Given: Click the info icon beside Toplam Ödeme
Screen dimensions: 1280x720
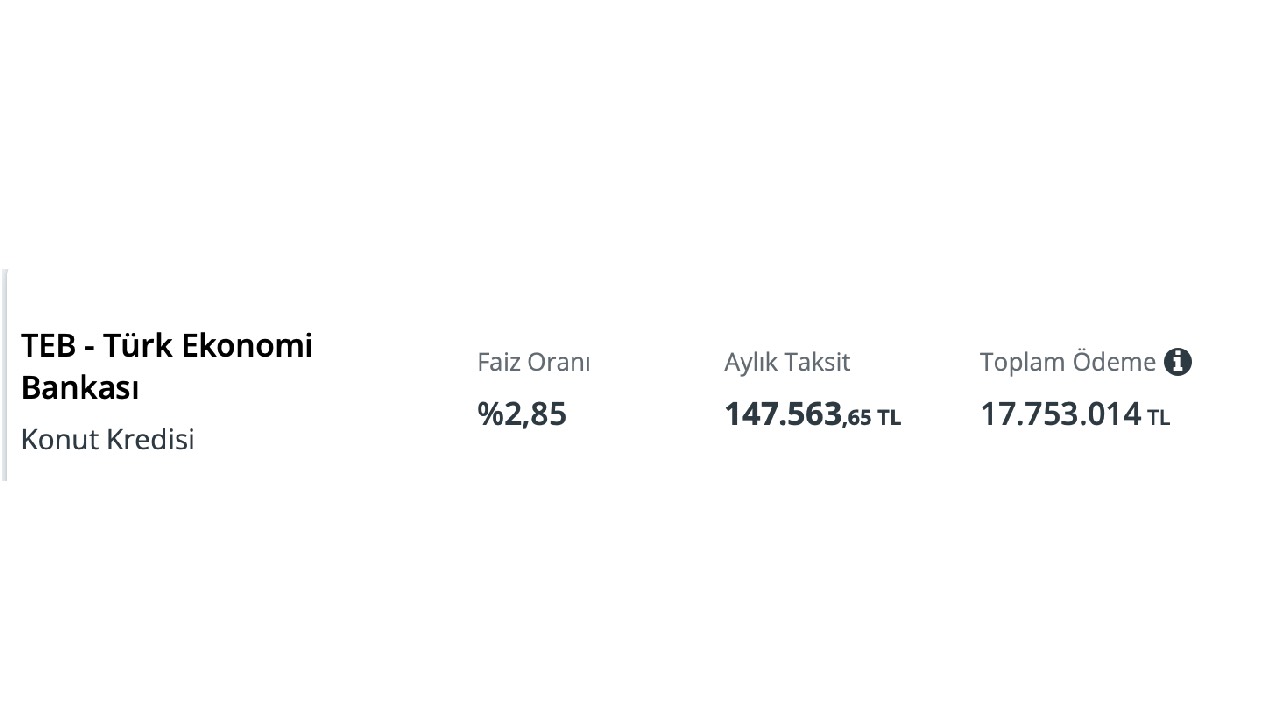Looking at the screenshot, I should [x=1177, y=362].
